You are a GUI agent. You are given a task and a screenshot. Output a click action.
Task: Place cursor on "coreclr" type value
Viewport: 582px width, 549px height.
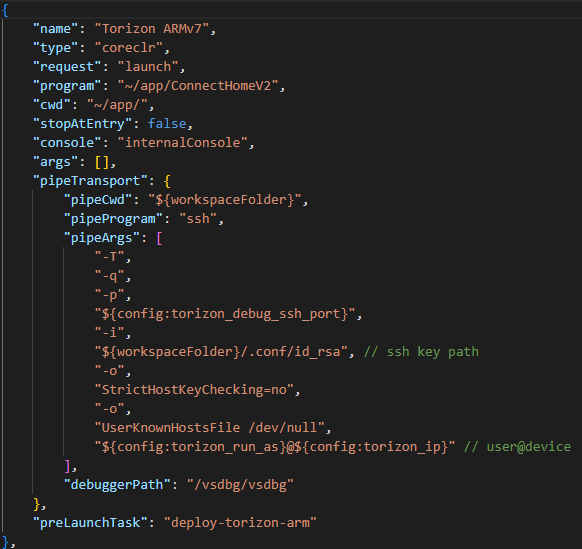tap(128, 48)
